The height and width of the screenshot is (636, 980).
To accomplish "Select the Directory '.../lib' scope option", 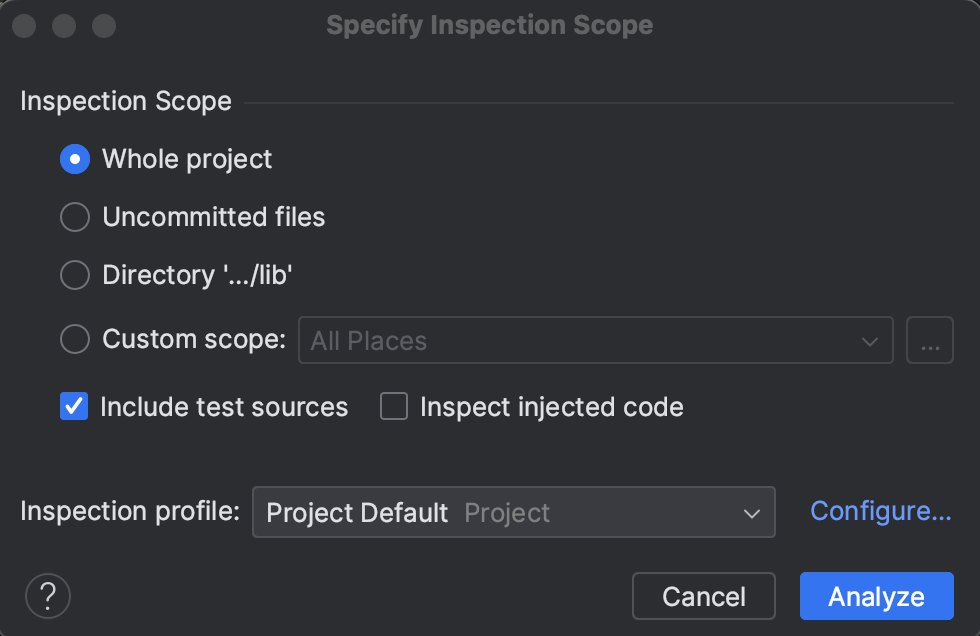I will [x=74, y=275].
